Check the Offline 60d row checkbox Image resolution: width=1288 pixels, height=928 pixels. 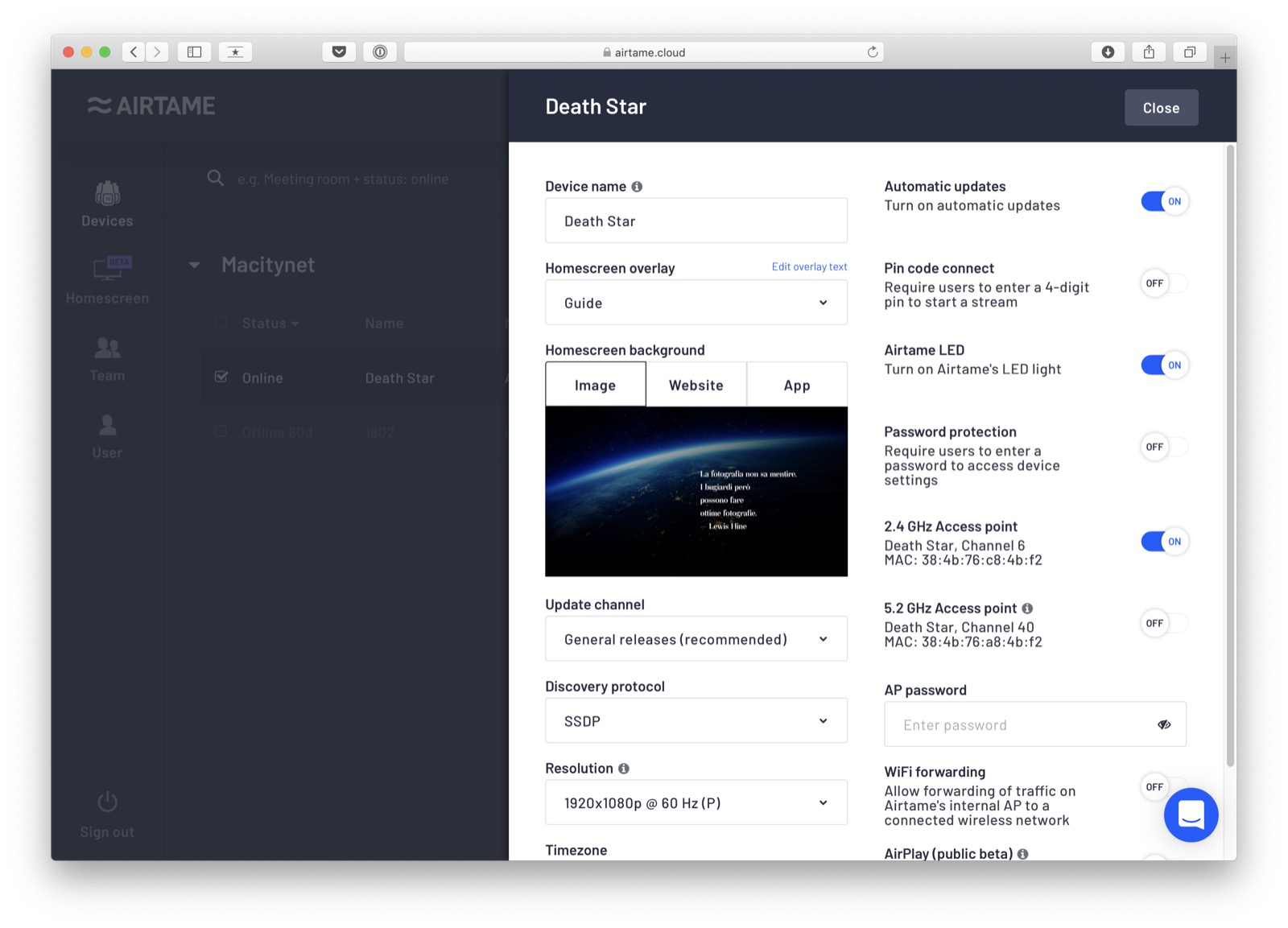point(221,432)
